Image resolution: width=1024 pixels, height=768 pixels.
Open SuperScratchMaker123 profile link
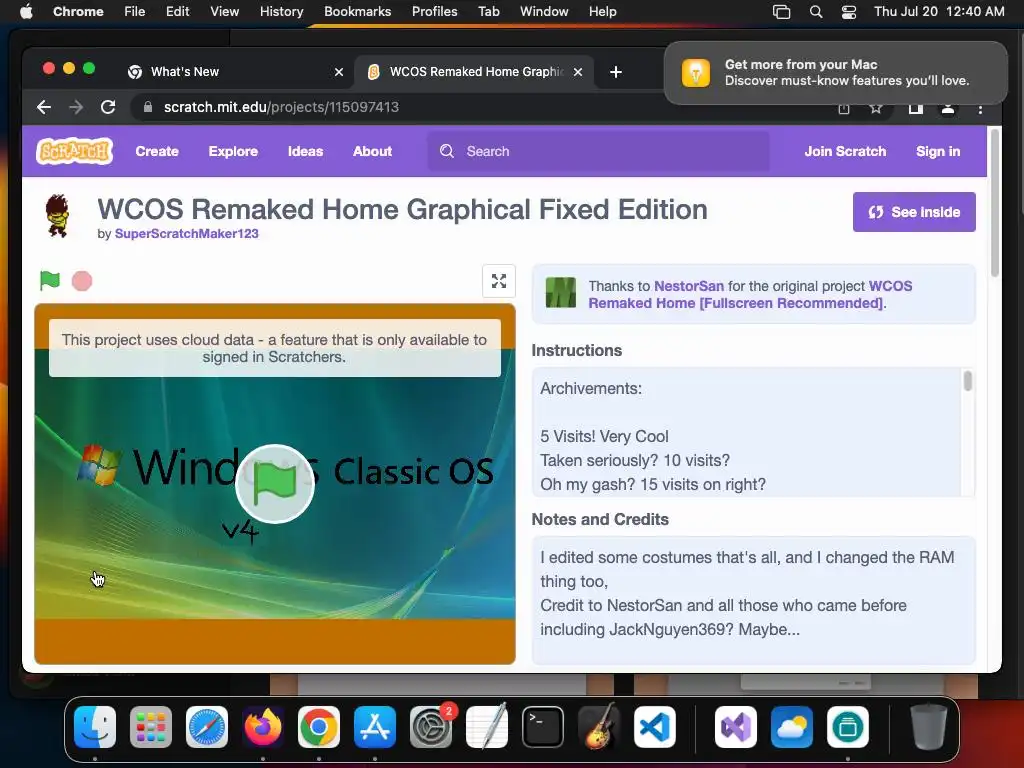coord(187,234)
